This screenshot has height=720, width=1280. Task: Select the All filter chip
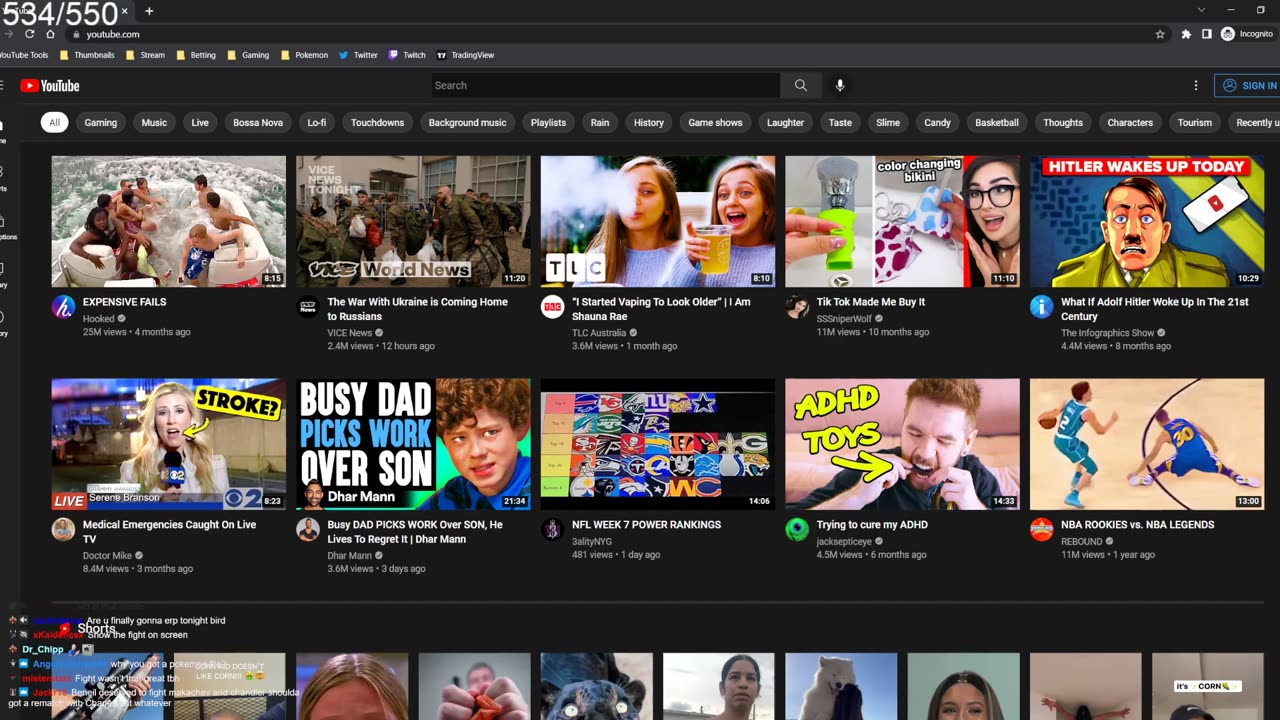(54, 122)
